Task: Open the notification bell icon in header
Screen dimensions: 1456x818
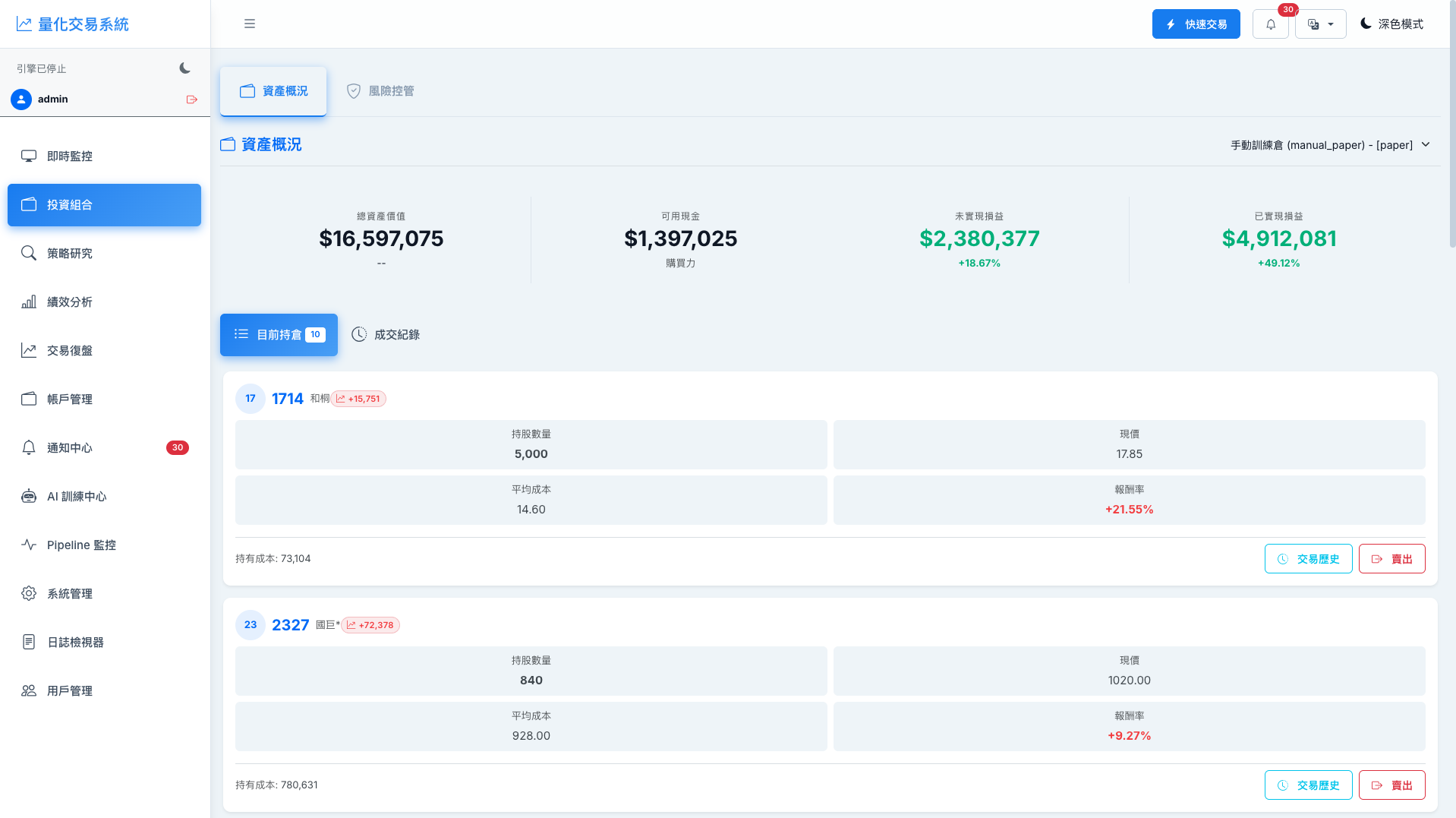Action: point(1270,24)
